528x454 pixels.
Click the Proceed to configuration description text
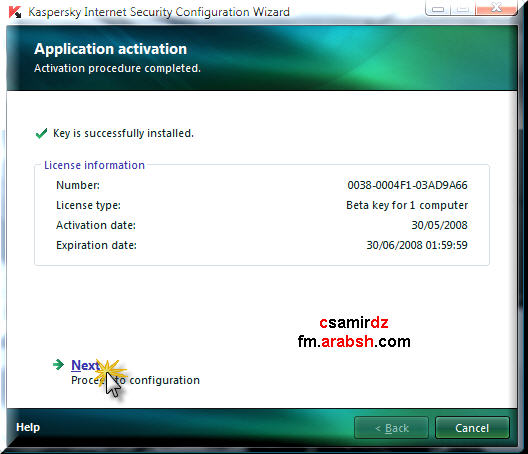pyautogui.click(x=135, y=380)
